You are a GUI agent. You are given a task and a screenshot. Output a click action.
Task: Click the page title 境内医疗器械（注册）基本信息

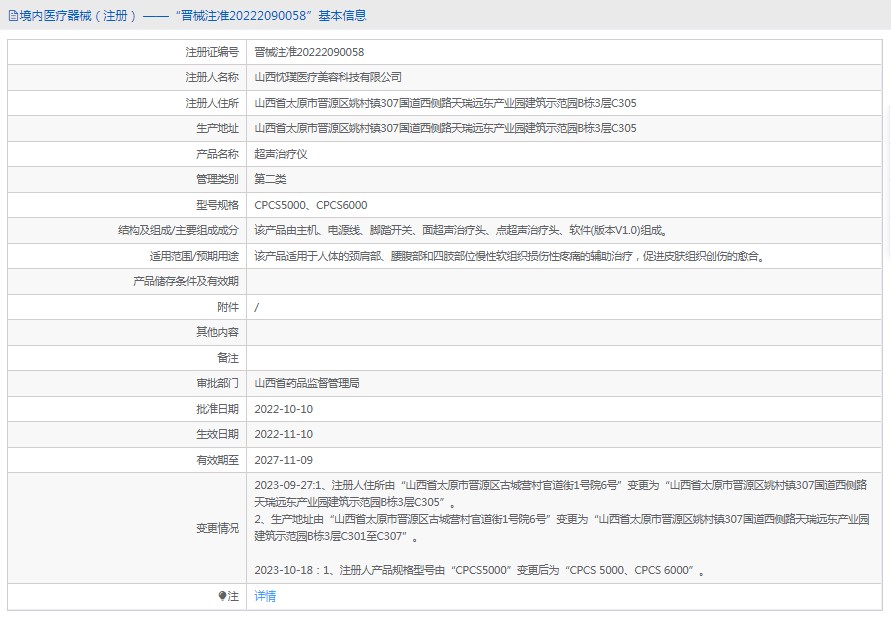coord(193,16)
